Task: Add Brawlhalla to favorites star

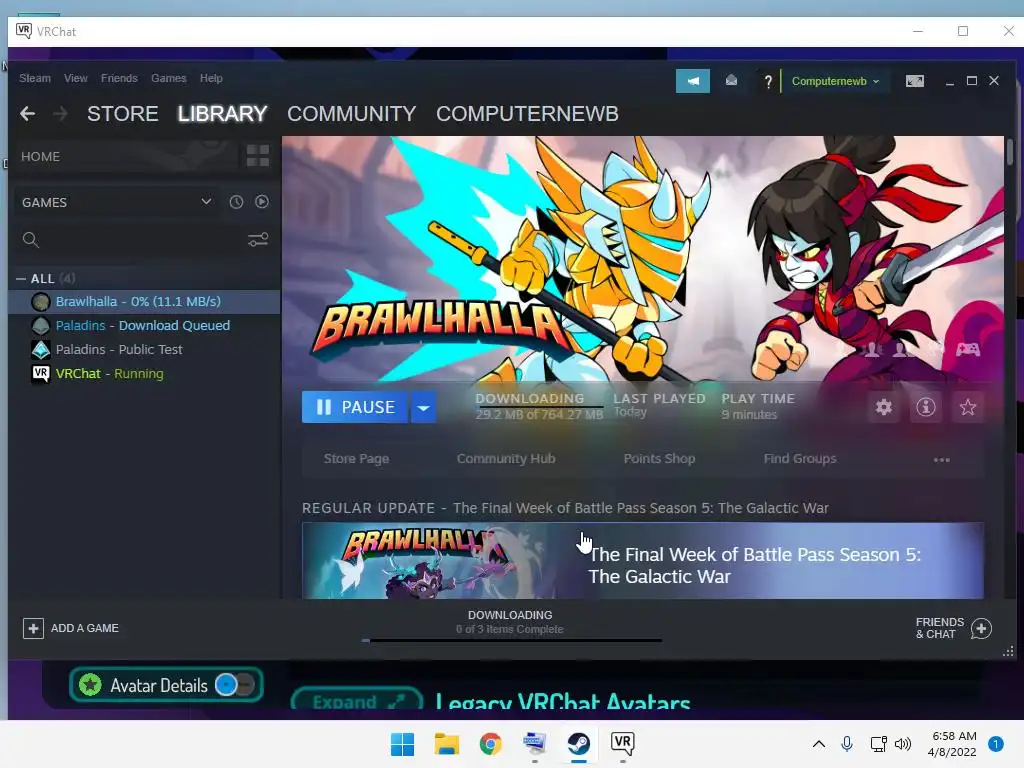Action: (967, 408)
